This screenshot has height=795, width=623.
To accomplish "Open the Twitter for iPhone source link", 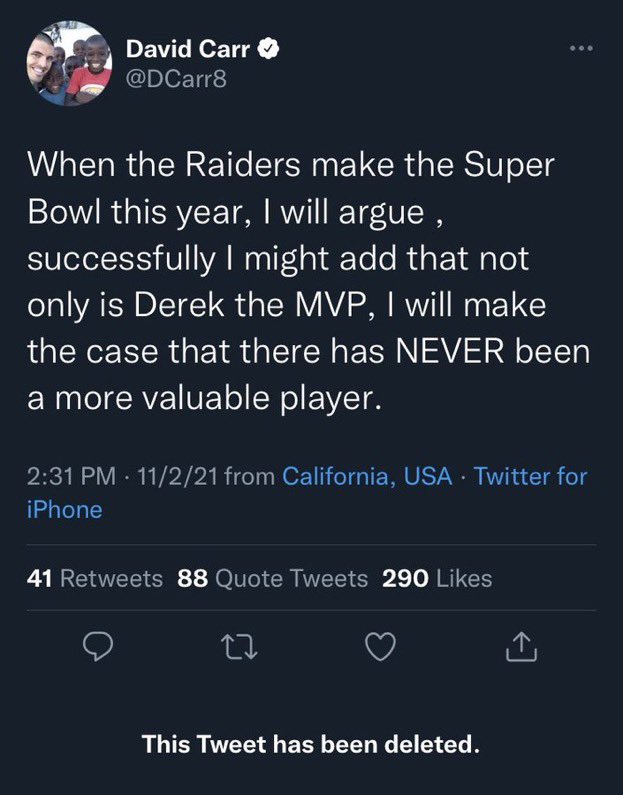I will pos(530,477).
